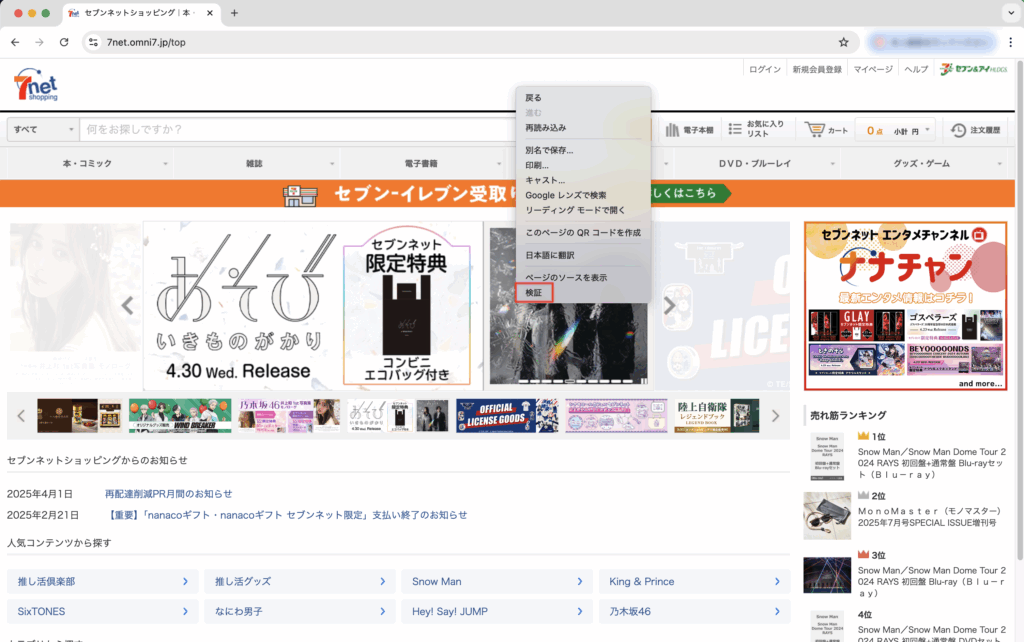
Task: Open the 電子本棚 bookshelf icon
Action: pyautogui.click(x=671, y=130)
